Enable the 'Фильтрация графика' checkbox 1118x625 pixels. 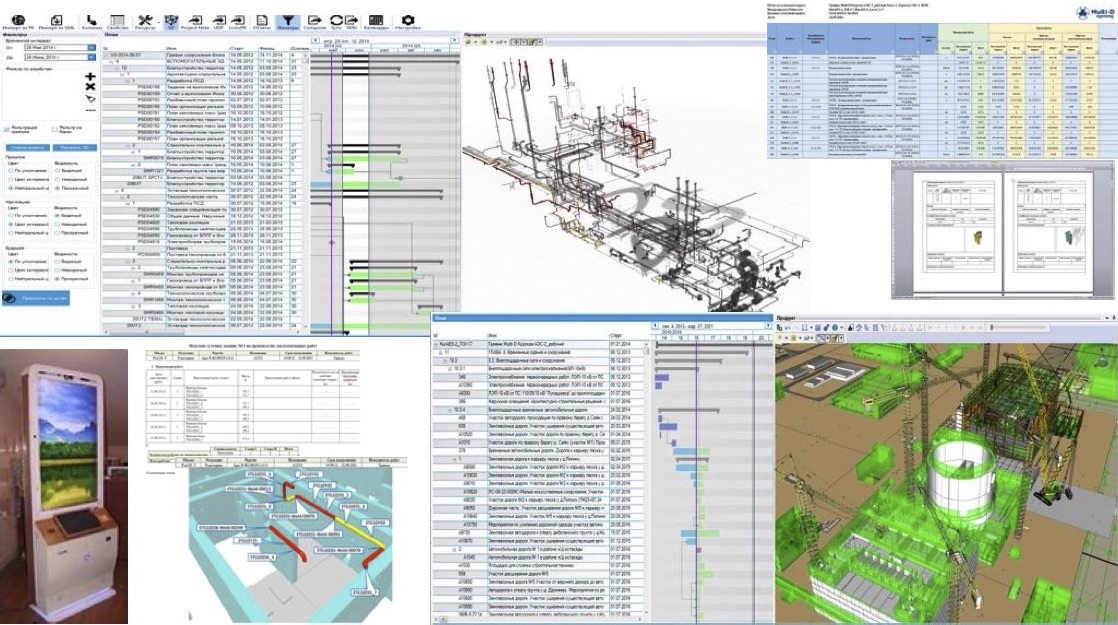(7, 130)
